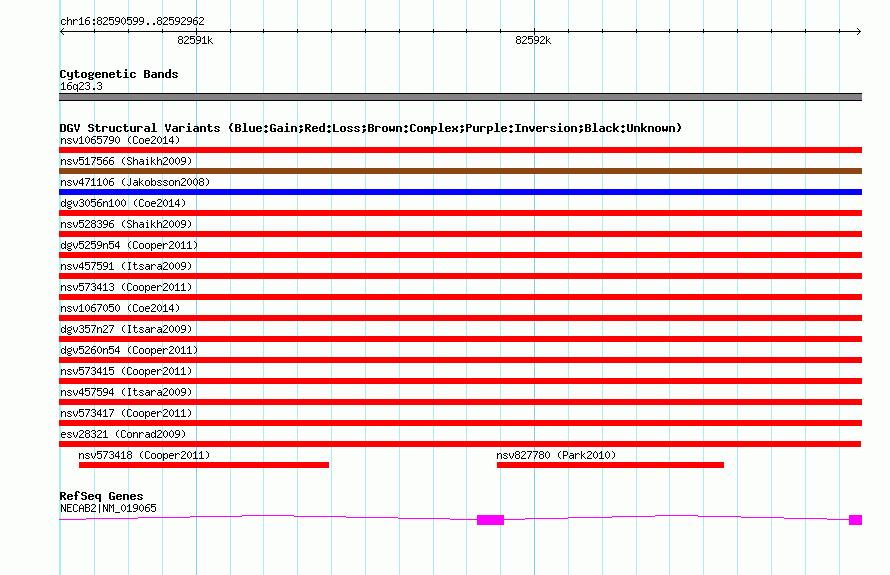This screenshot has height=575, width=890.
Task: Click the 82591k ruler tick label
Action: [195, 40]
